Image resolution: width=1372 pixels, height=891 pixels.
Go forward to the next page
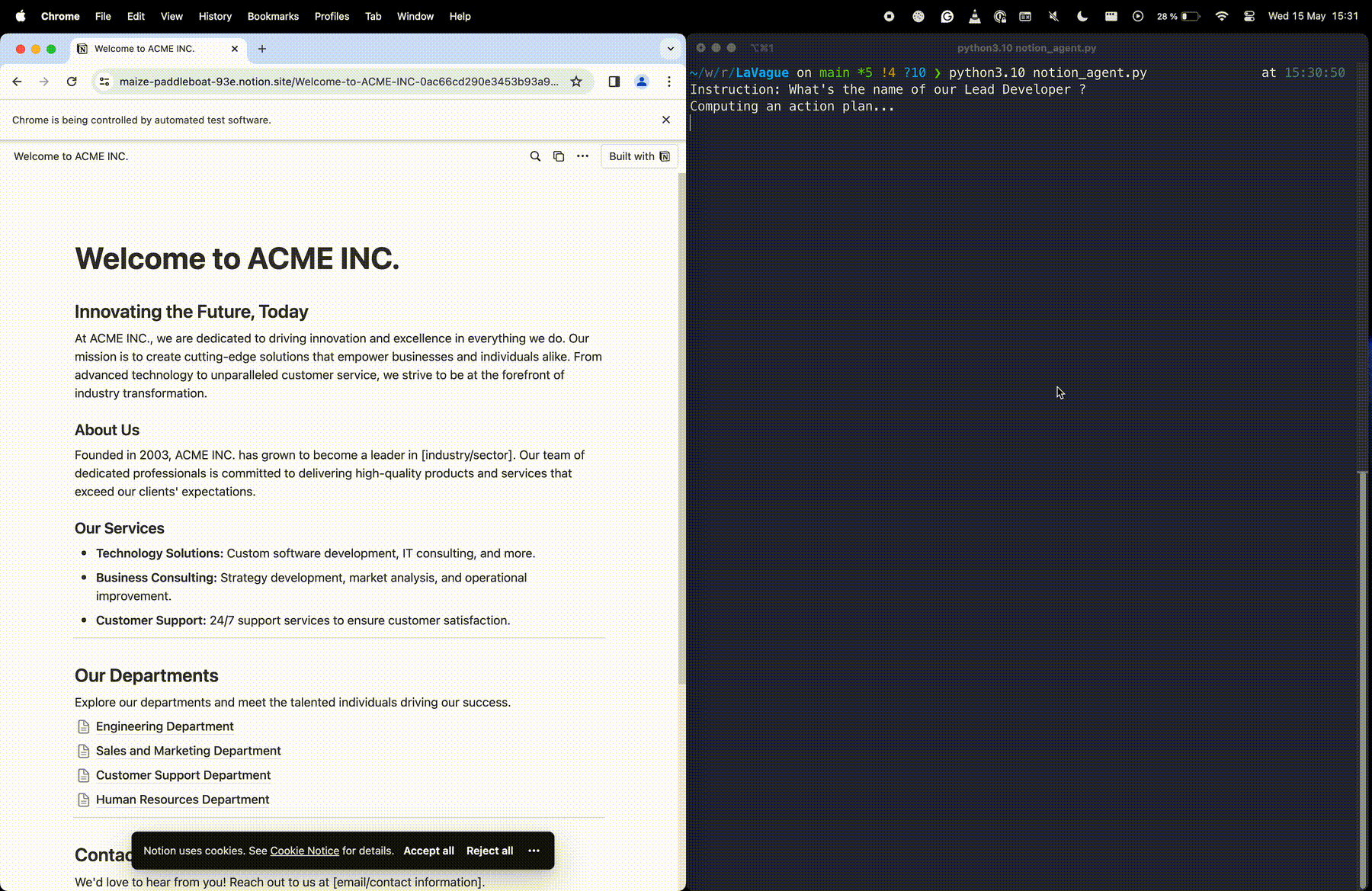tap(44, 82)
